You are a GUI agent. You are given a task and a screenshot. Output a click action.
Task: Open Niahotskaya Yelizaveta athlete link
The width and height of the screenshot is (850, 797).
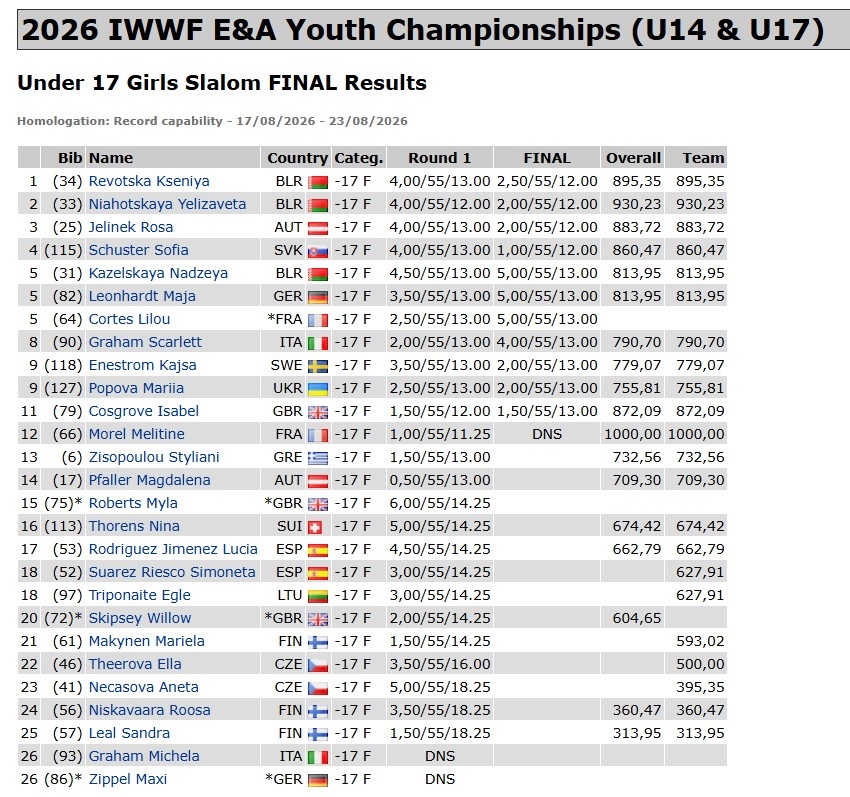167,204
